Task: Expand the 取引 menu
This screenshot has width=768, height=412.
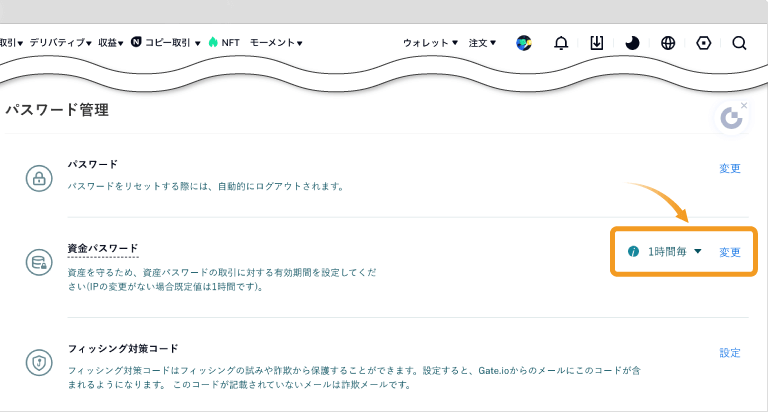Action: click(11, 43)
